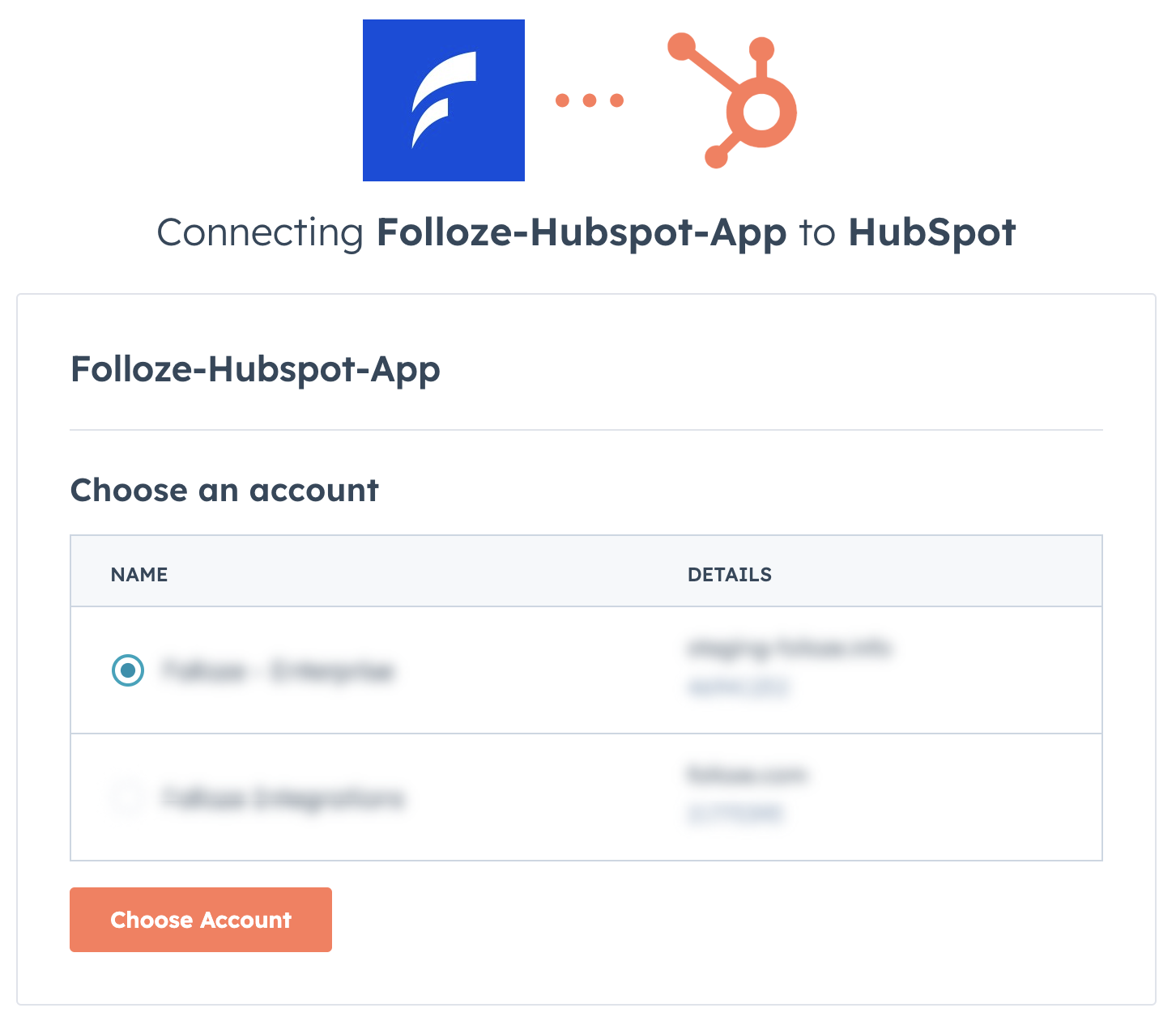Image resolution: width=1176 pixels, height=1025 pixels.
Task: Click the second account's blurred domain text
Action: click(x=747, y=775)
